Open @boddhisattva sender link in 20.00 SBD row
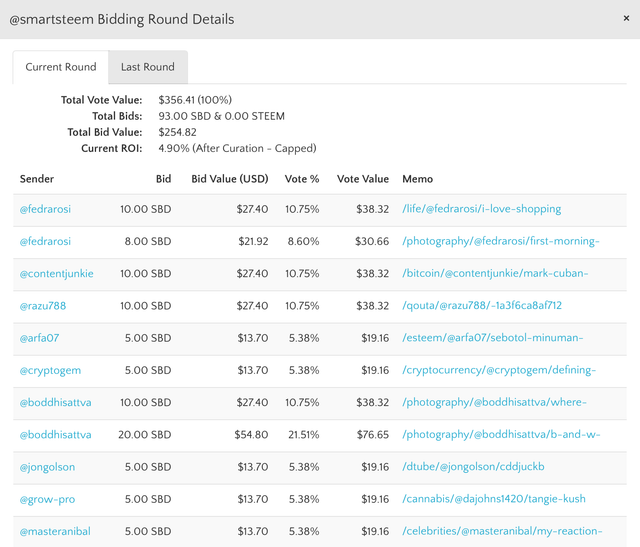 [x=56, y=435]
